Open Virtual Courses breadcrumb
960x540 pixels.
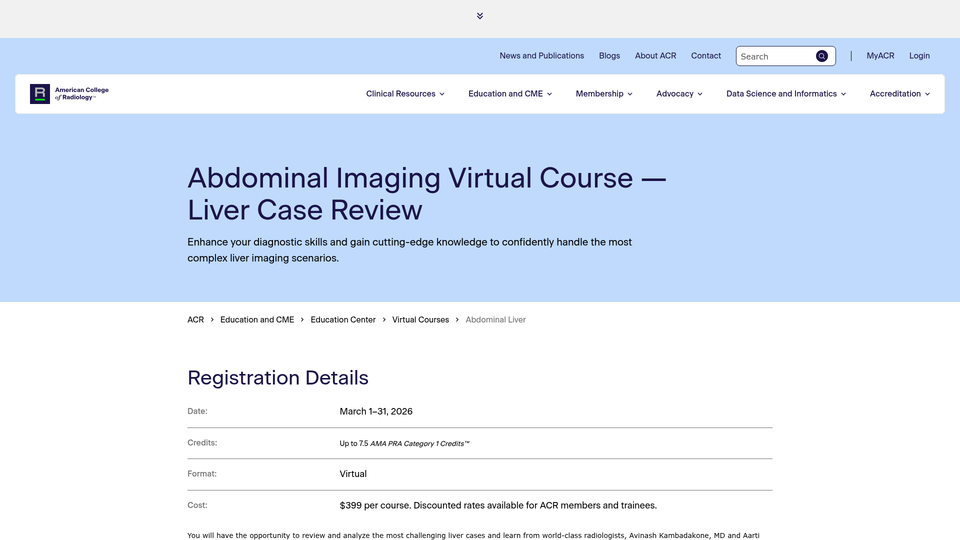point(420,320)
